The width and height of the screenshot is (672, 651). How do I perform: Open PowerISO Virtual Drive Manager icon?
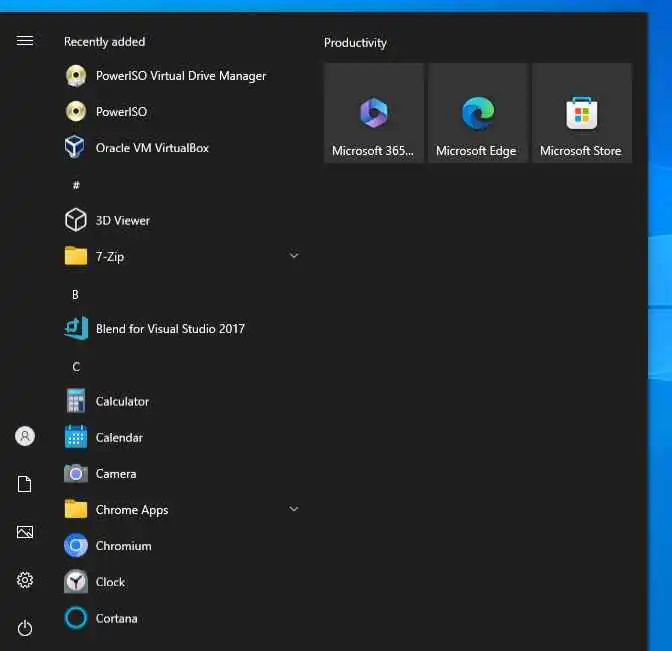click(76, 76)
